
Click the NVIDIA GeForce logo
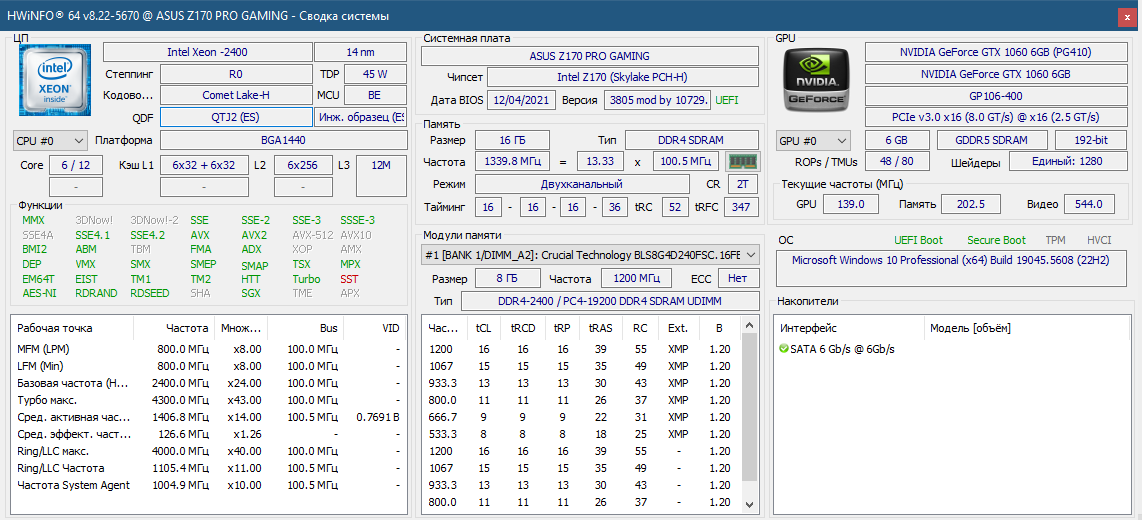(818, 80)
